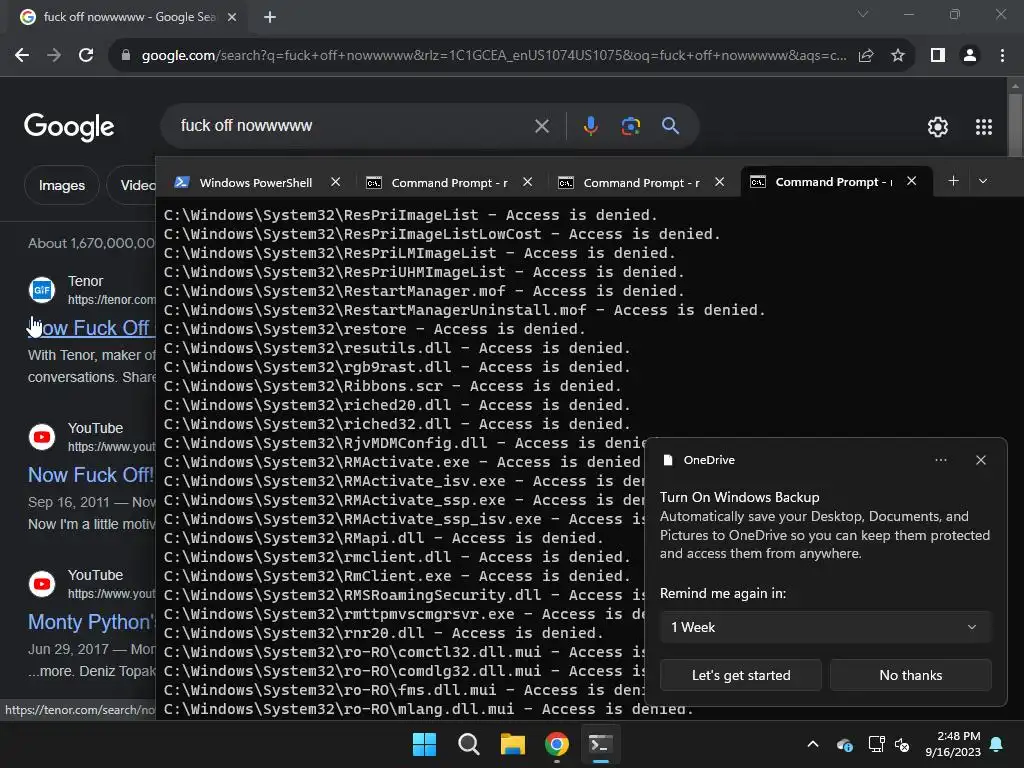The width and height of the screenshot is (1024, 768).
Task: Click the Chrome forward arrow
Action: [x=54, y=56]
